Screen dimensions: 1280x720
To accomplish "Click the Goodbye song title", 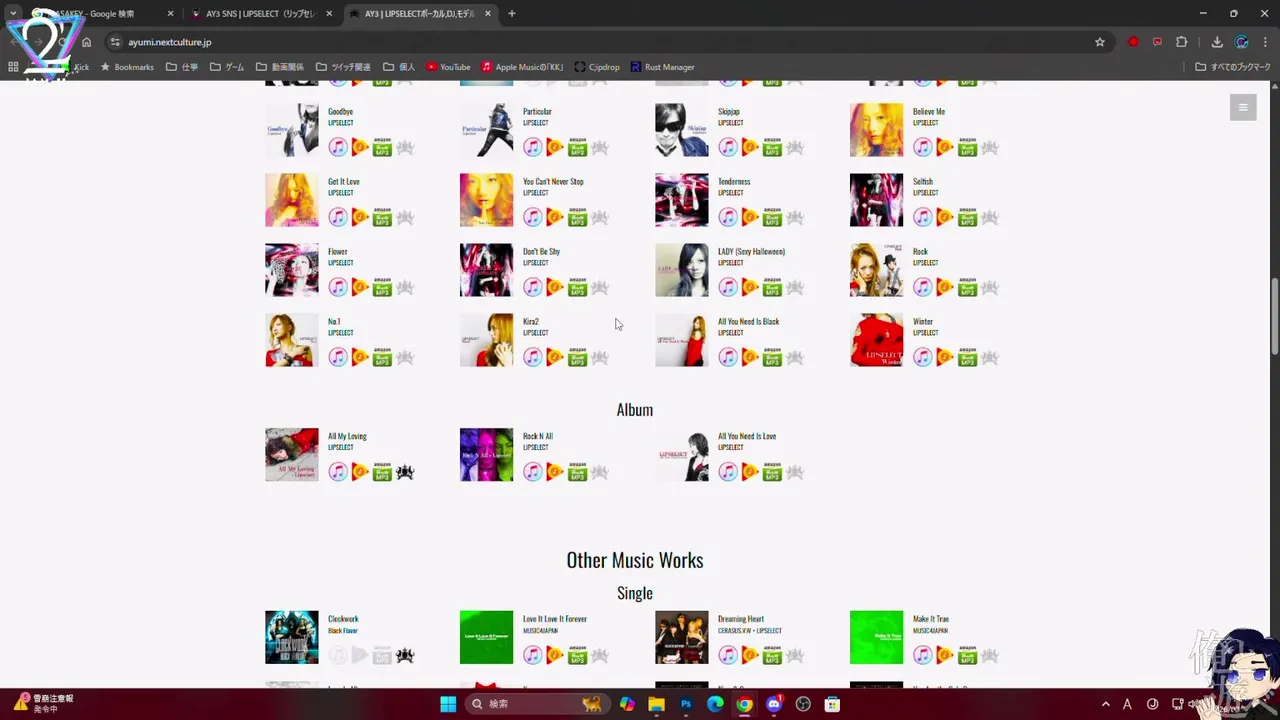I will (340, 111).
